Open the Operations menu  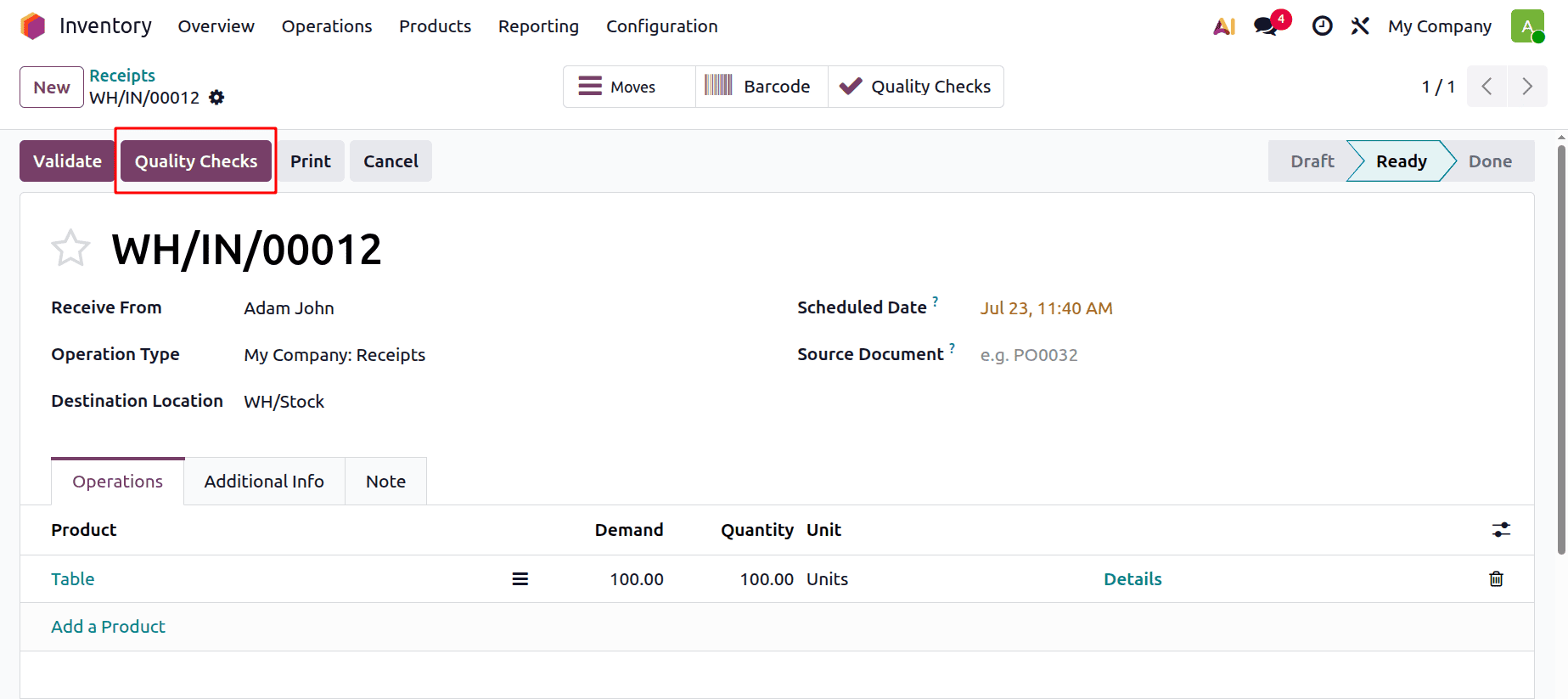pos(327,26)
